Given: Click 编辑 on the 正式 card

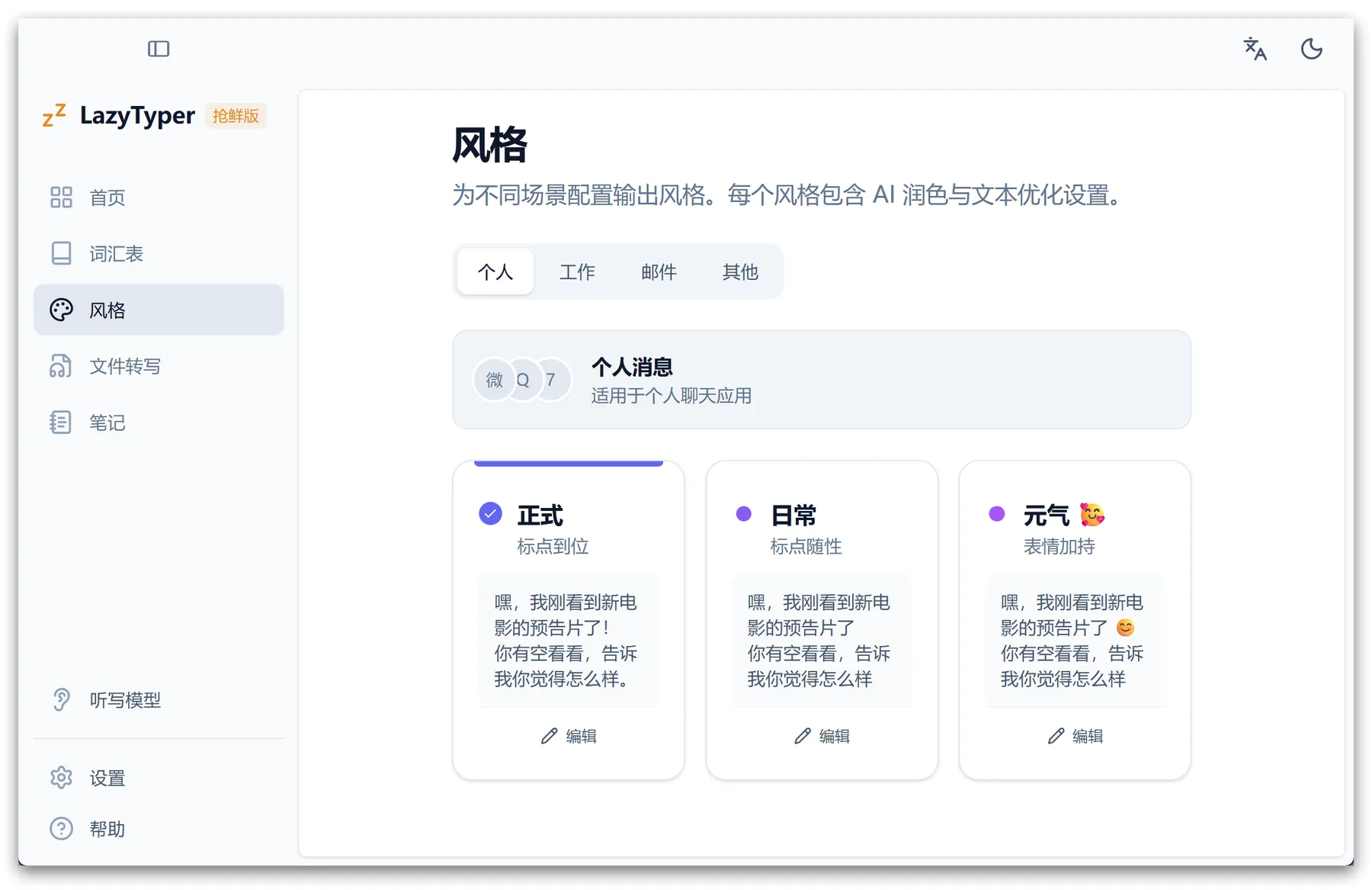Looking at the screenshot, I should point(569,736).
